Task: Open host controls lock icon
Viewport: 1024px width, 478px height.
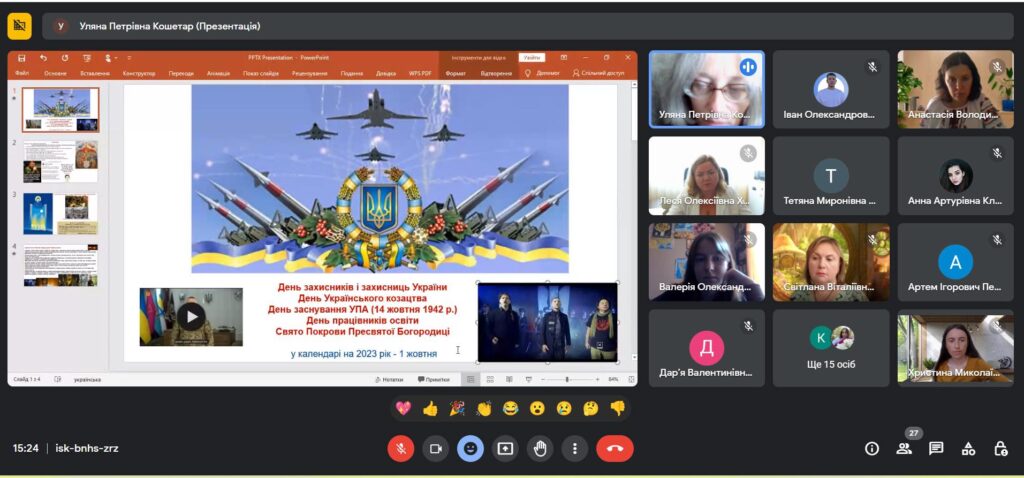Action: pos(1000,449)
